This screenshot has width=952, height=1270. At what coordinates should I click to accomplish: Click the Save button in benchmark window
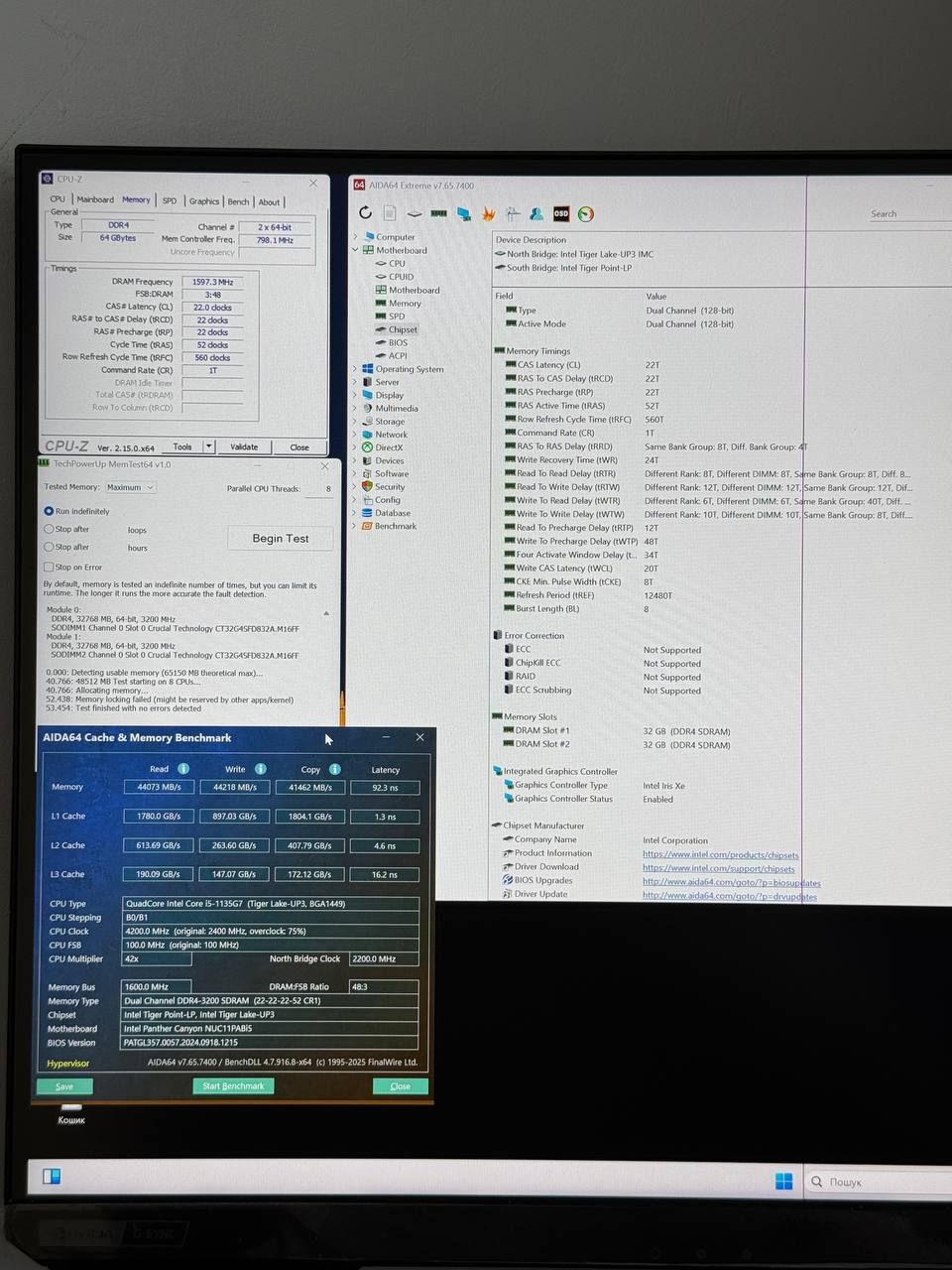pyautogui.click(x=64, y=1086)
